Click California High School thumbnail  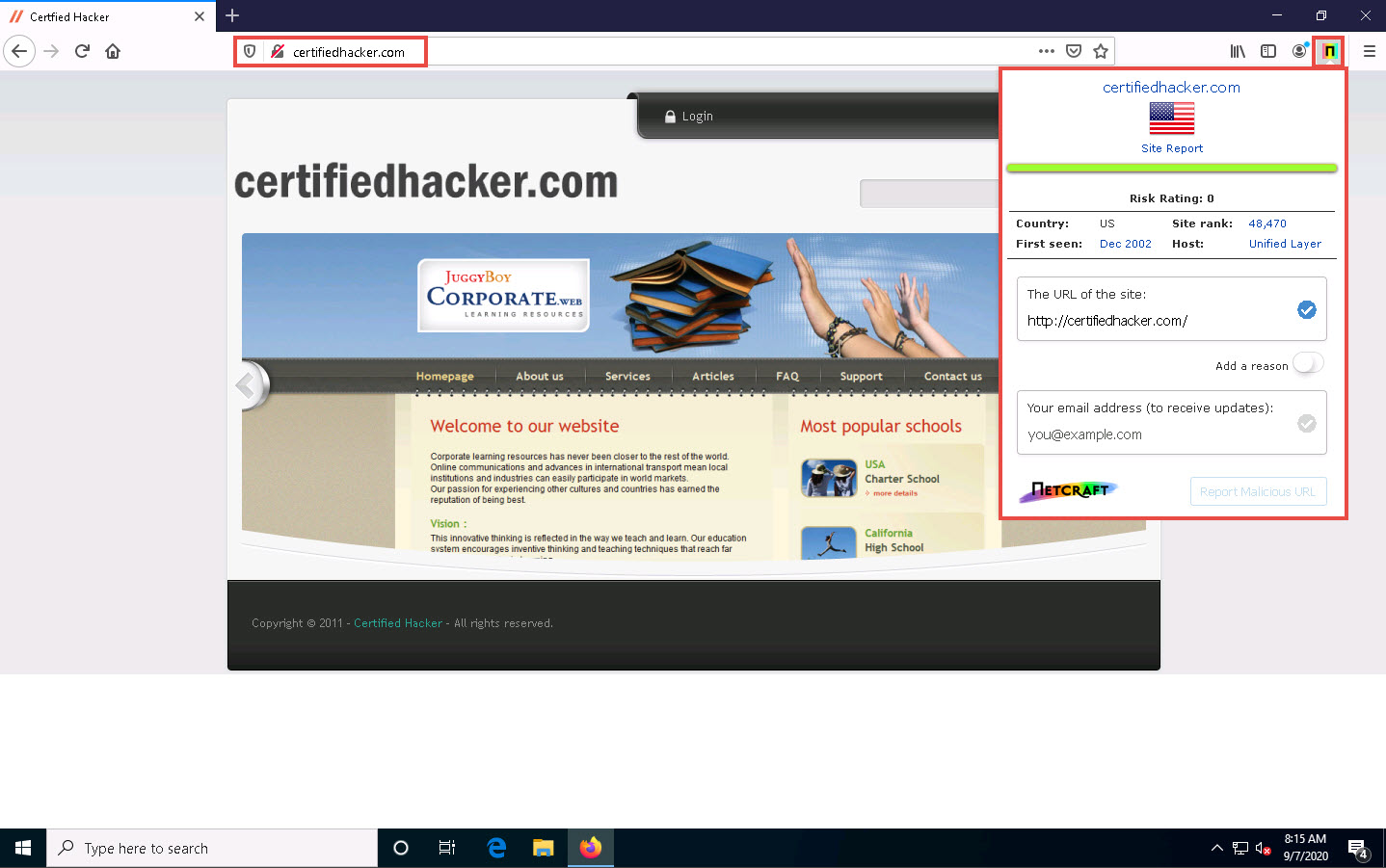[x=829, y=542]
